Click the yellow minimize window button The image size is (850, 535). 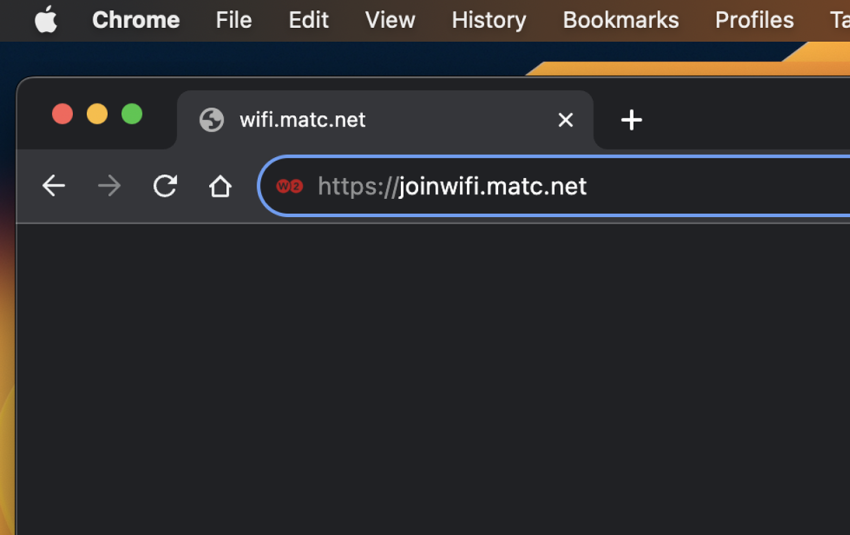click(x=97, y=114)
